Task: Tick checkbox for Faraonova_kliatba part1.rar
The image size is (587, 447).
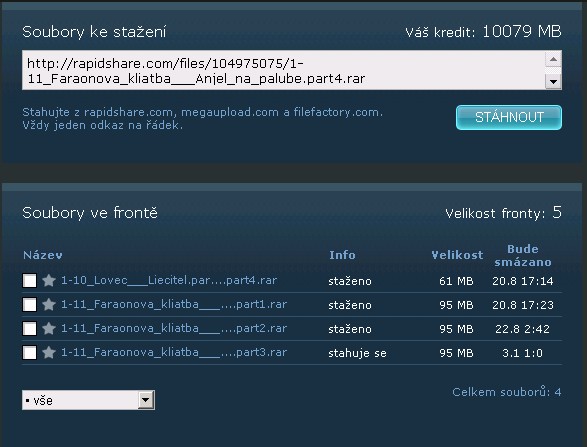Action: 30,304
